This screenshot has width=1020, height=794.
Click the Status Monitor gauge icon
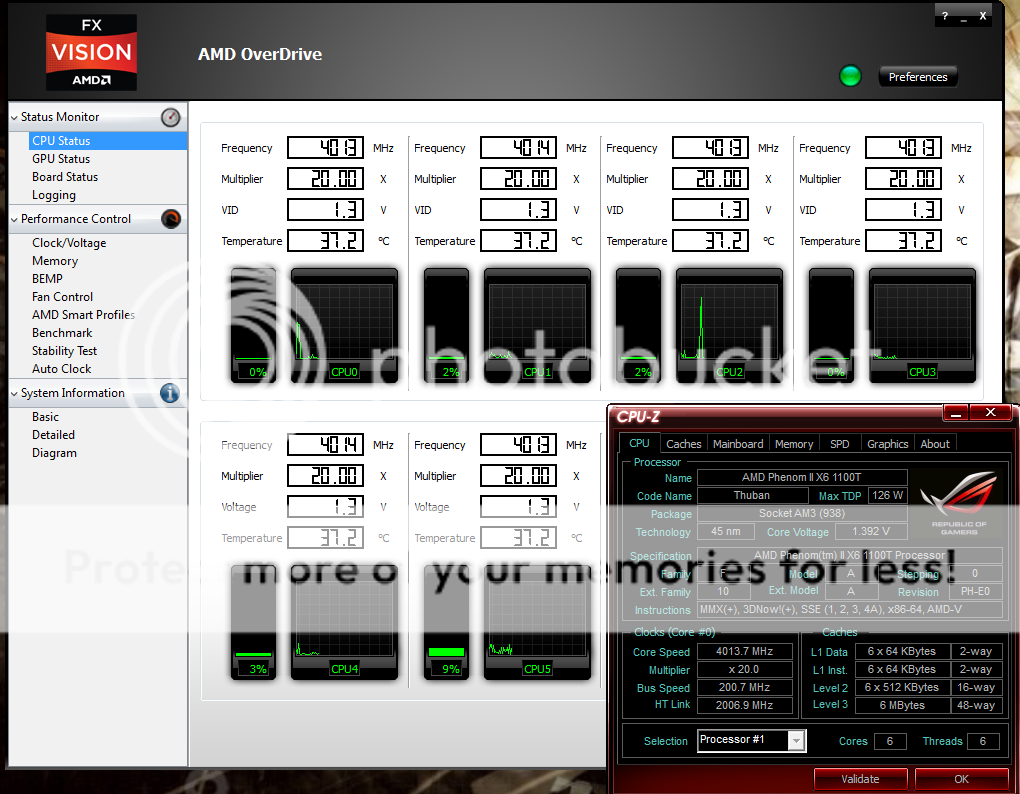click(x=171, y=117)
